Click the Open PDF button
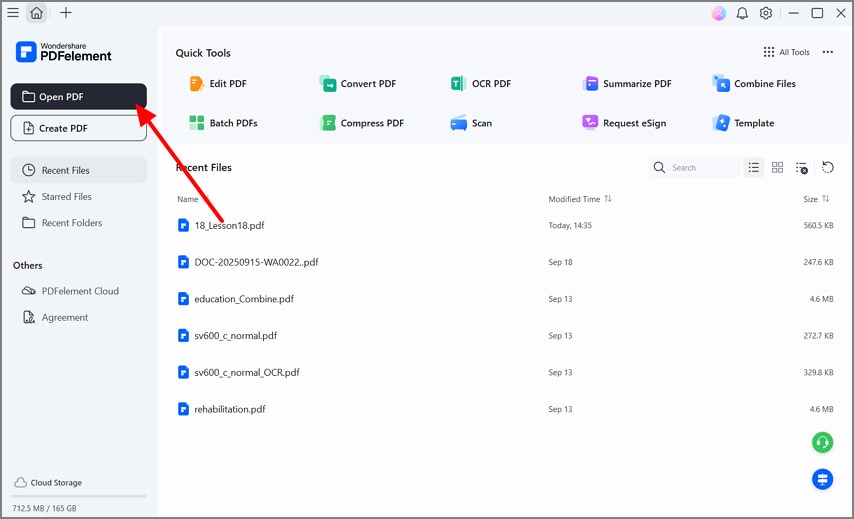The image size is (854, 519). tap(79, 97)
